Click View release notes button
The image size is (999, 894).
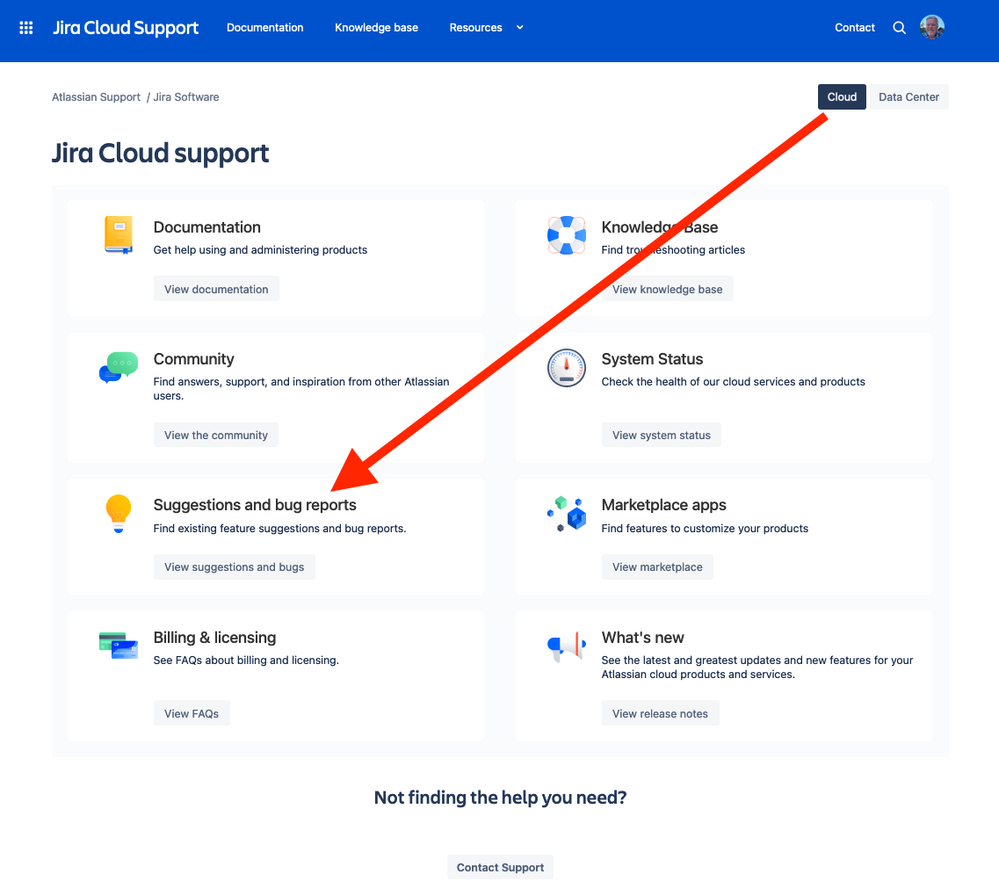[x=660, y=713]
